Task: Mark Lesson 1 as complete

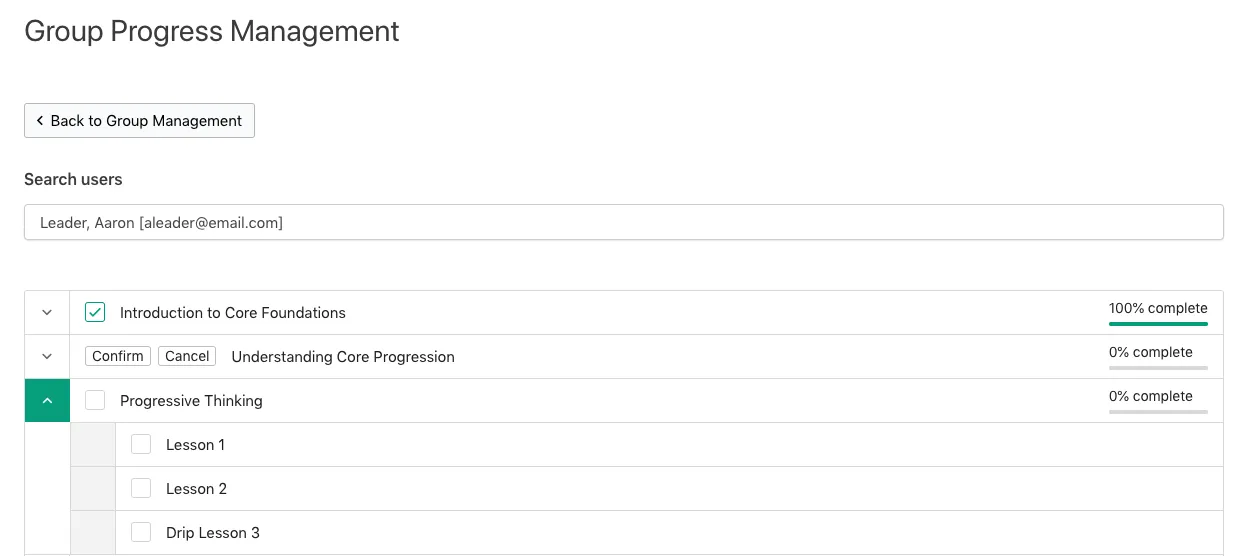Action: click(x=141, y=445)
